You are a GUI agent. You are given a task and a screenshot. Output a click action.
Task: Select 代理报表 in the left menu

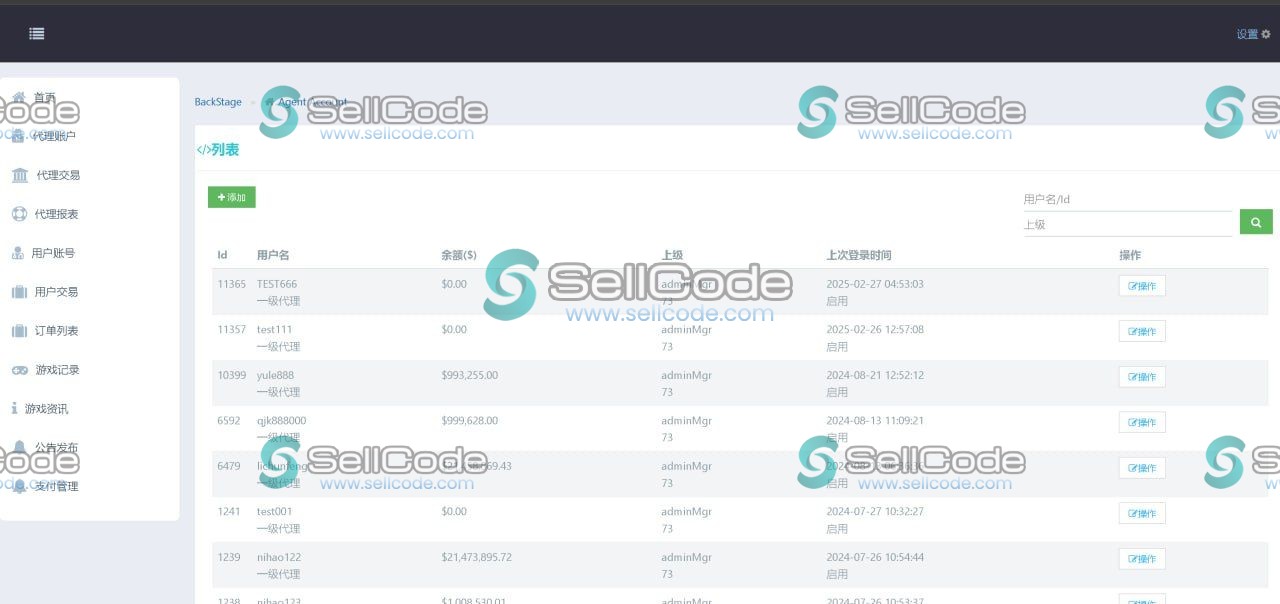pyautogui.click(x=57, y=213)
